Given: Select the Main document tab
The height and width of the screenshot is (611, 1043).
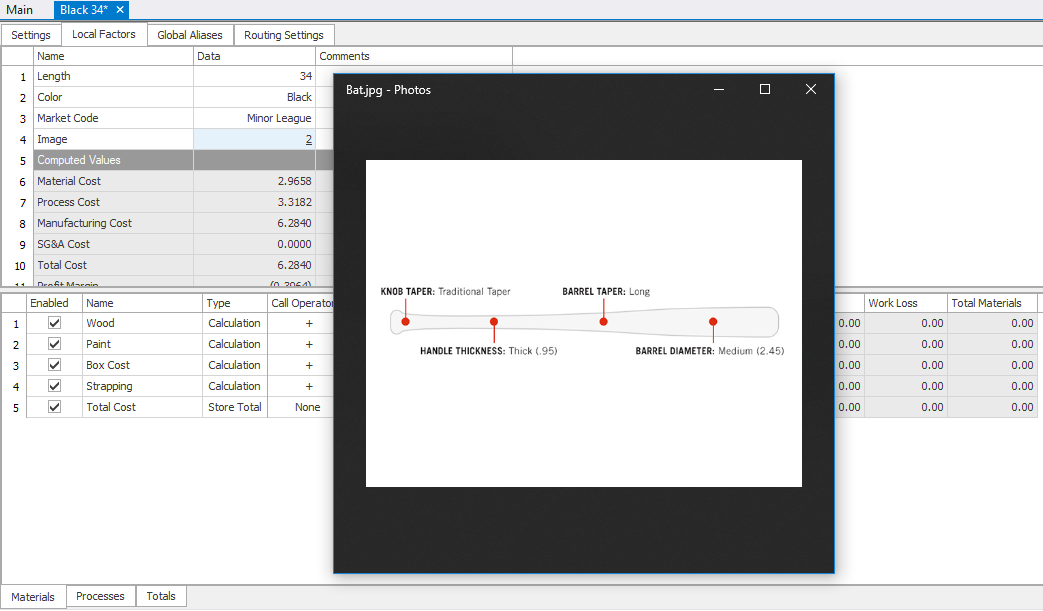Looking at the screenshot, I should [x=19, y=10].
